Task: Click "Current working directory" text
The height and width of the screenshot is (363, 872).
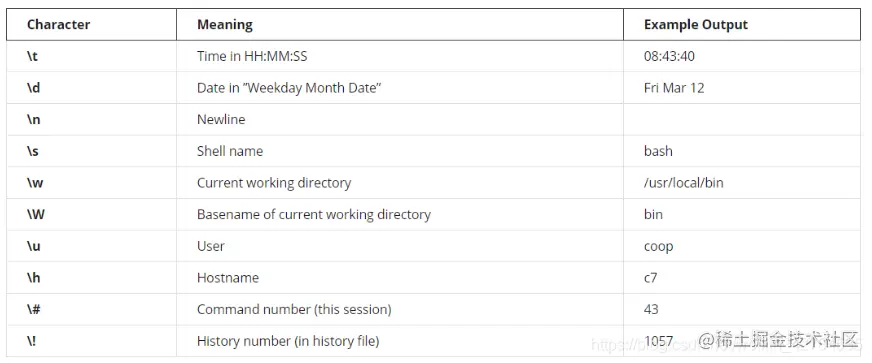Action: click(x=274, y=183)
